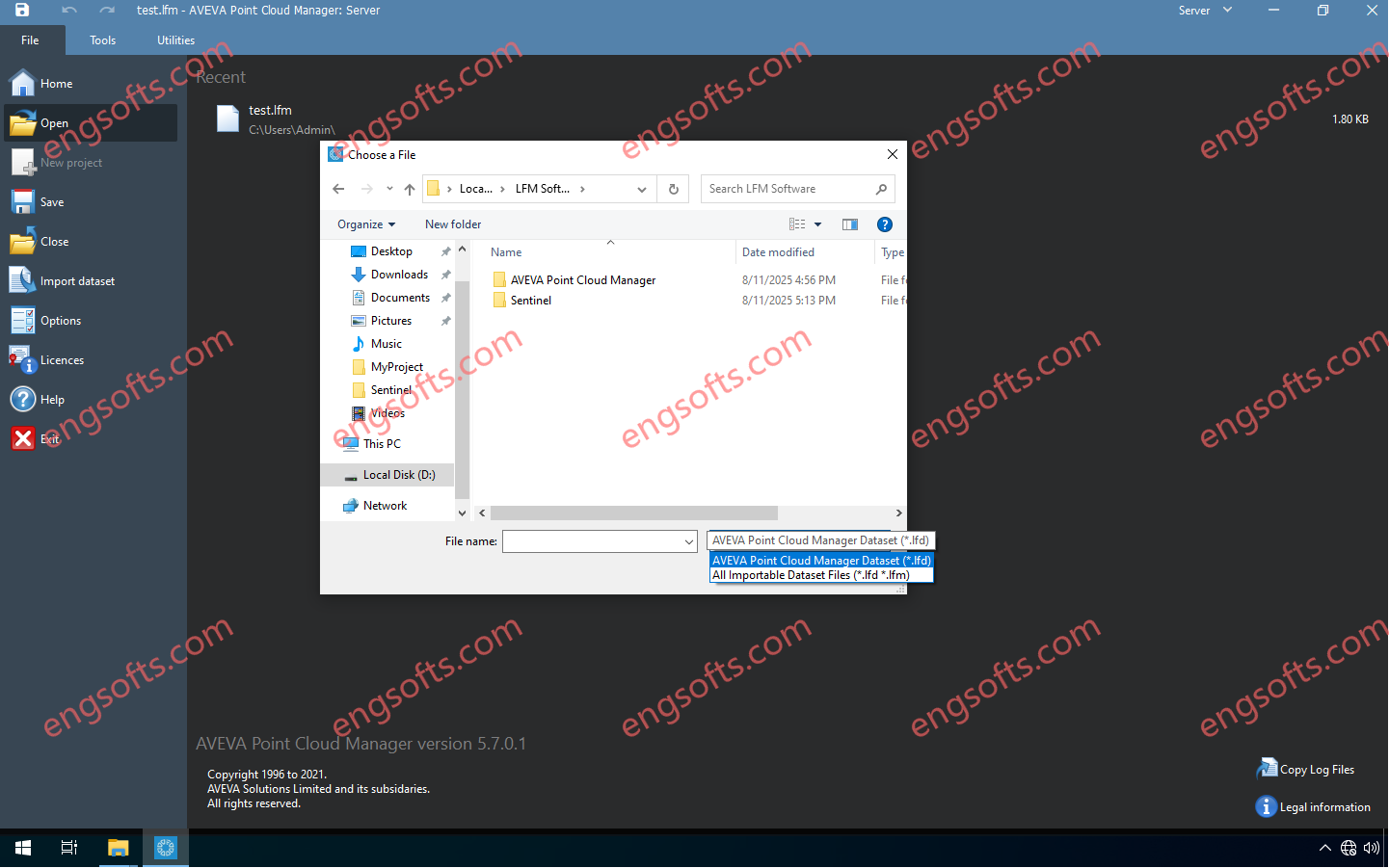The height and width of the screenshot is (868, 1389).
Task: Select Documents in navigation pane
Action: coord(400,298)
